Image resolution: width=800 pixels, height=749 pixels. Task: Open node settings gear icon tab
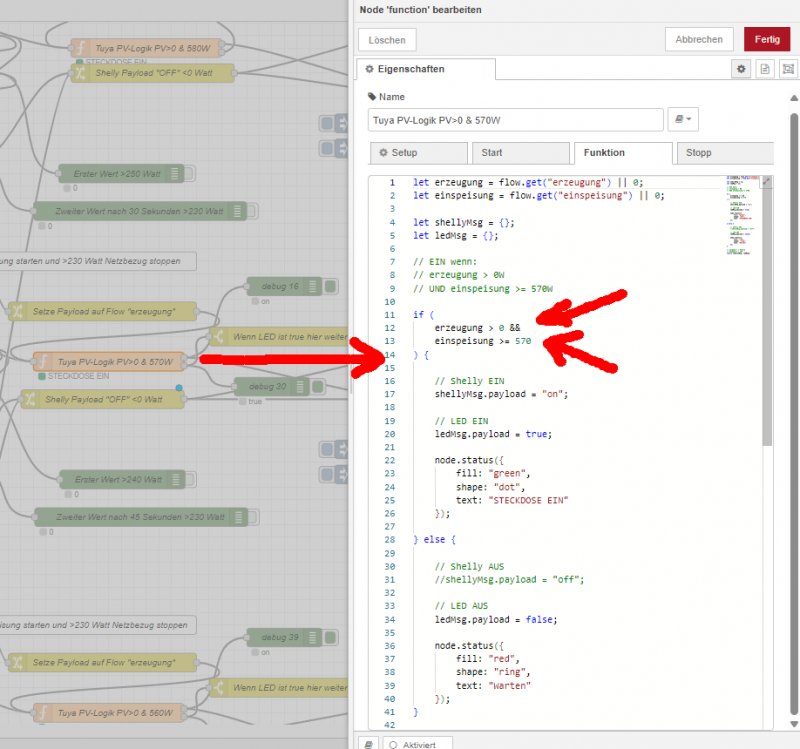(741, 69)
